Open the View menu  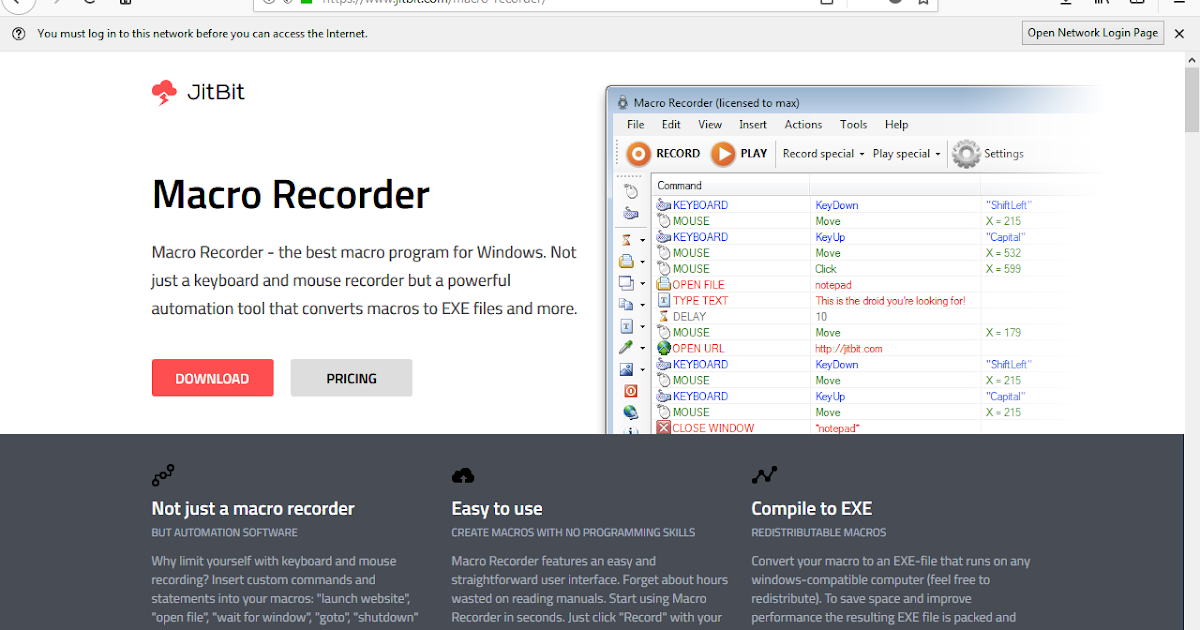[x=710, y=125]
